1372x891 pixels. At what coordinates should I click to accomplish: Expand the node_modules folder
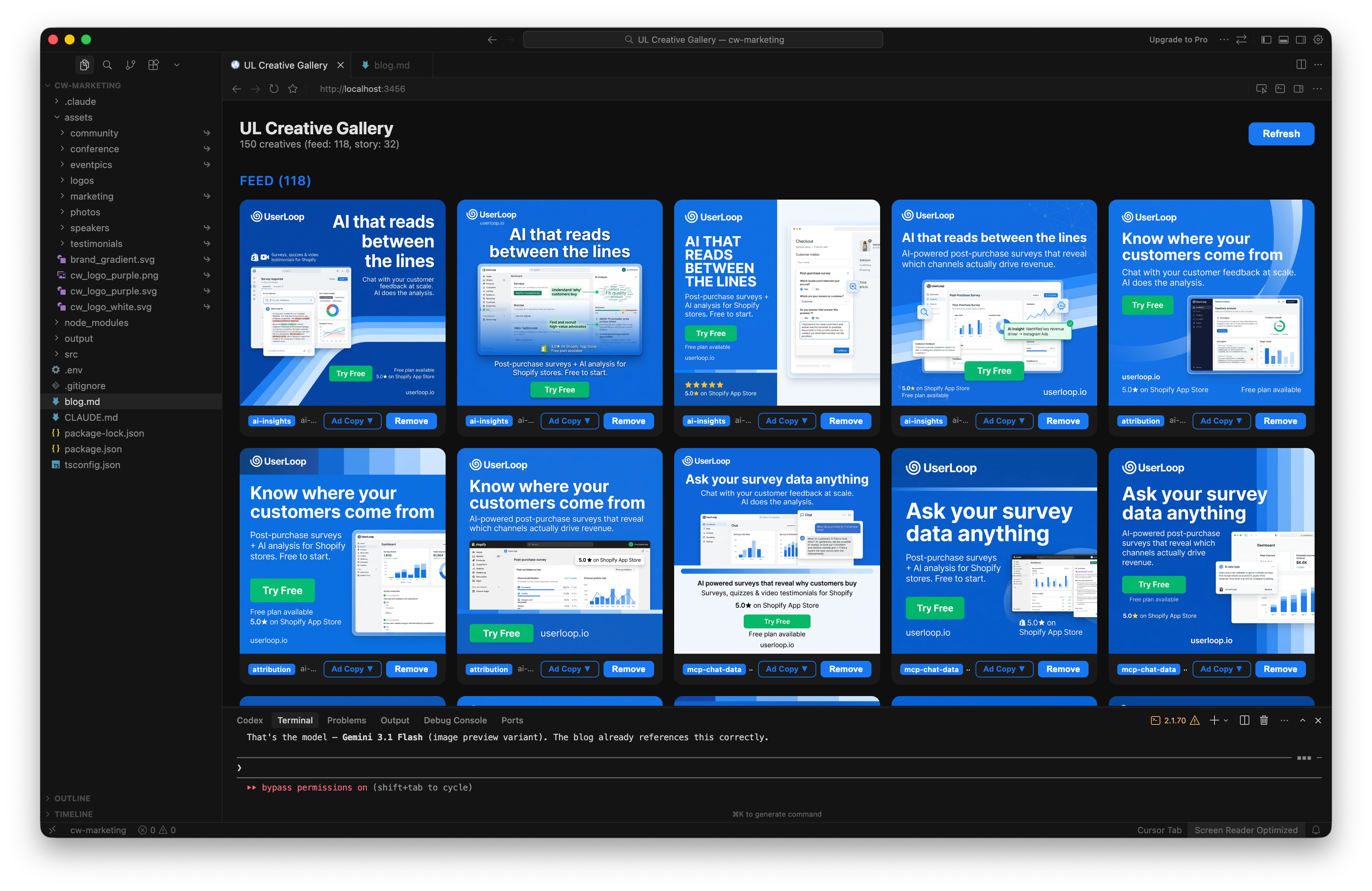(96, 323)
